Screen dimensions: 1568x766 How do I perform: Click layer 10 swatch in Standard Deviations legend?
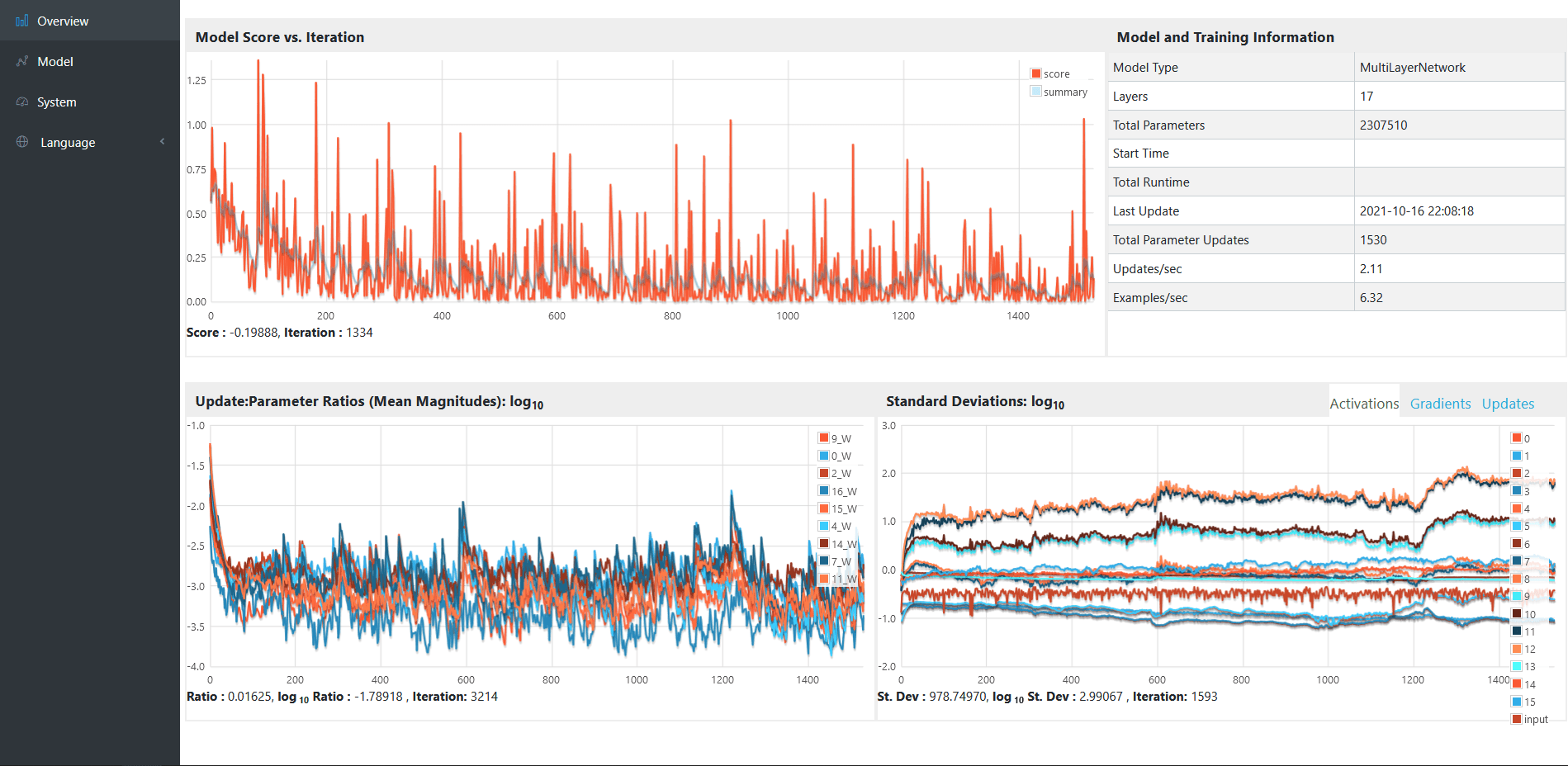pos(1516,614)
